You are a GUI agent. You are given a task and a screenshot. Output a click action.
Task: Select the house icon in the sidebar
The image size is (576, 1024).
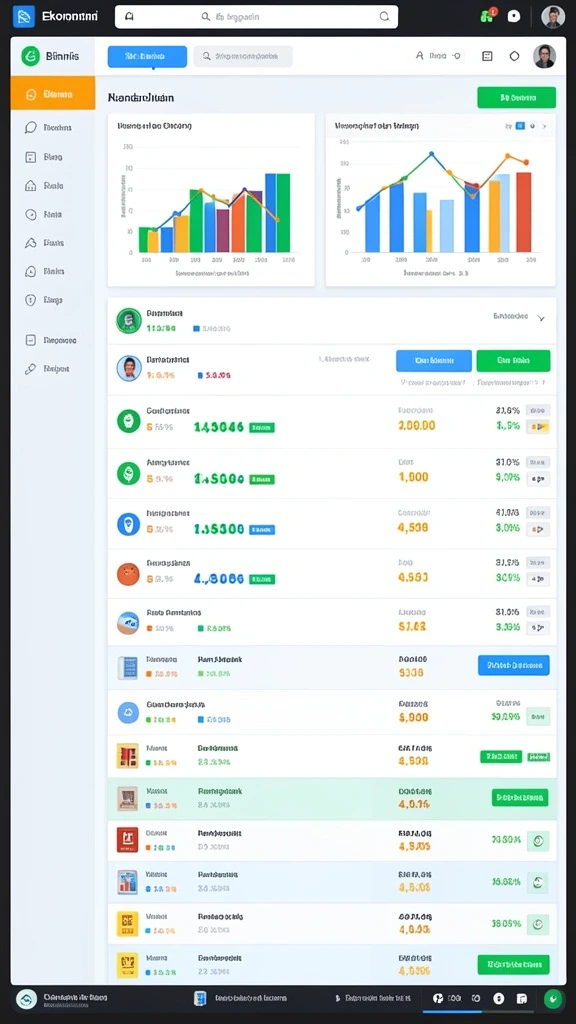click(x=30, y=185)
